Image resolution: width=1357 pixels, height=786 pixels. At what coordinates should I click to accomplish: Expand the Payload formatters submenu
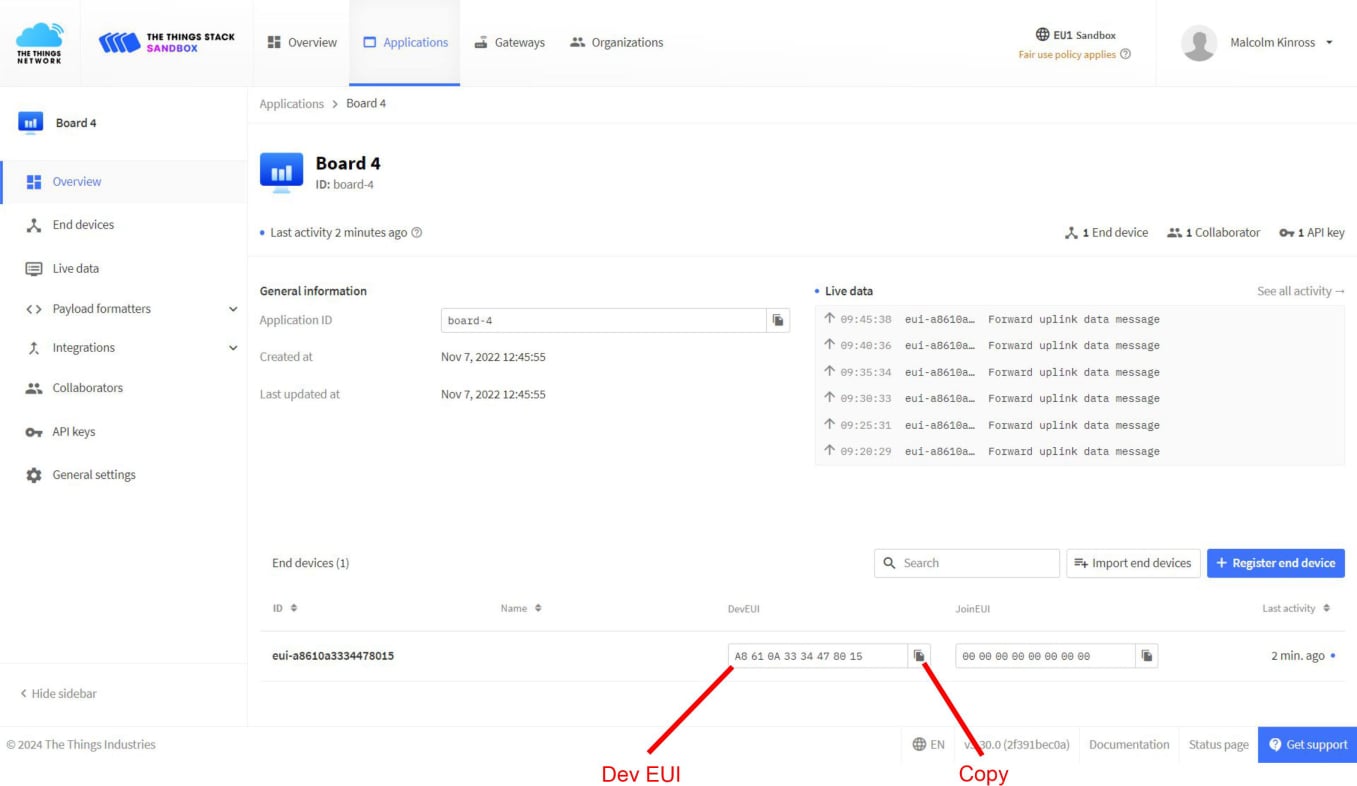pos(233,309)
